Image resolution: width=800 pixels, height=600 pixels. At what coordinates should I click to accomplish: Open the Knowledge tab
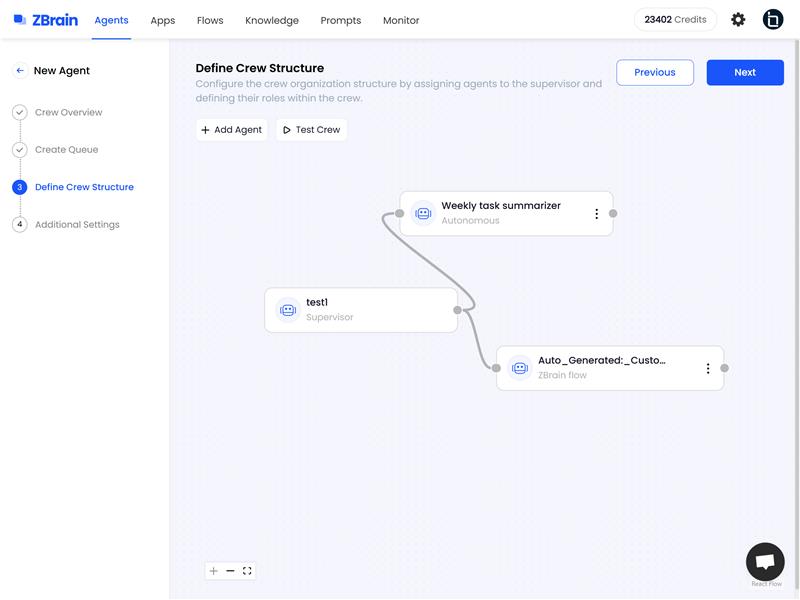pyautogui.click(x=272, y=20)
